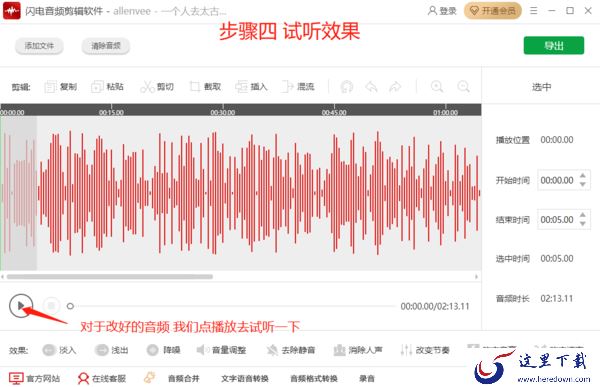This screenshot has width=600, height=387.
Task: Open the 录音 recording tool
Action: tap(367, 379)
